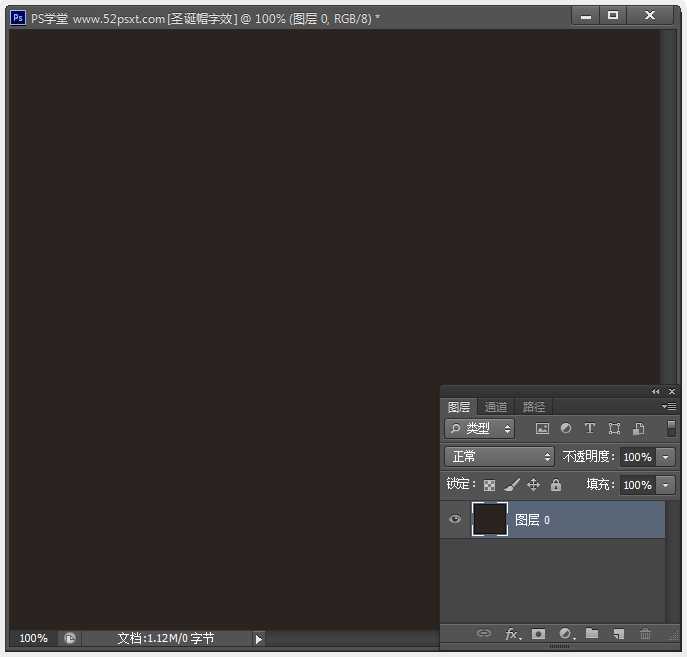Create a new layer
The height and width of the screenshot is (657, 687).
click(x=618, y=634)
